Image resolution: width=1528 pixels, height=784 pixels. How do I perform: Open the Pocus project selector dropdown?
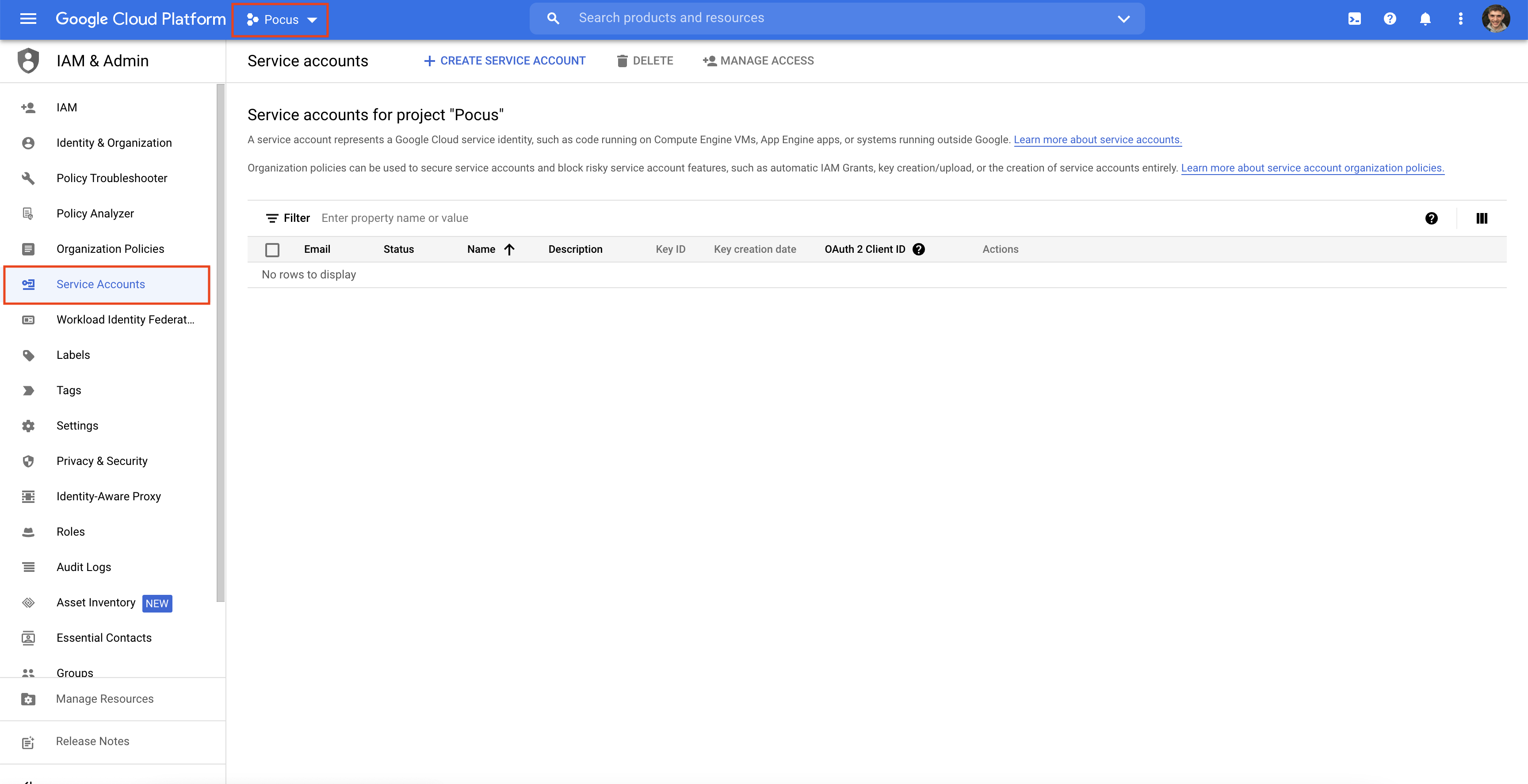(281, 19)
